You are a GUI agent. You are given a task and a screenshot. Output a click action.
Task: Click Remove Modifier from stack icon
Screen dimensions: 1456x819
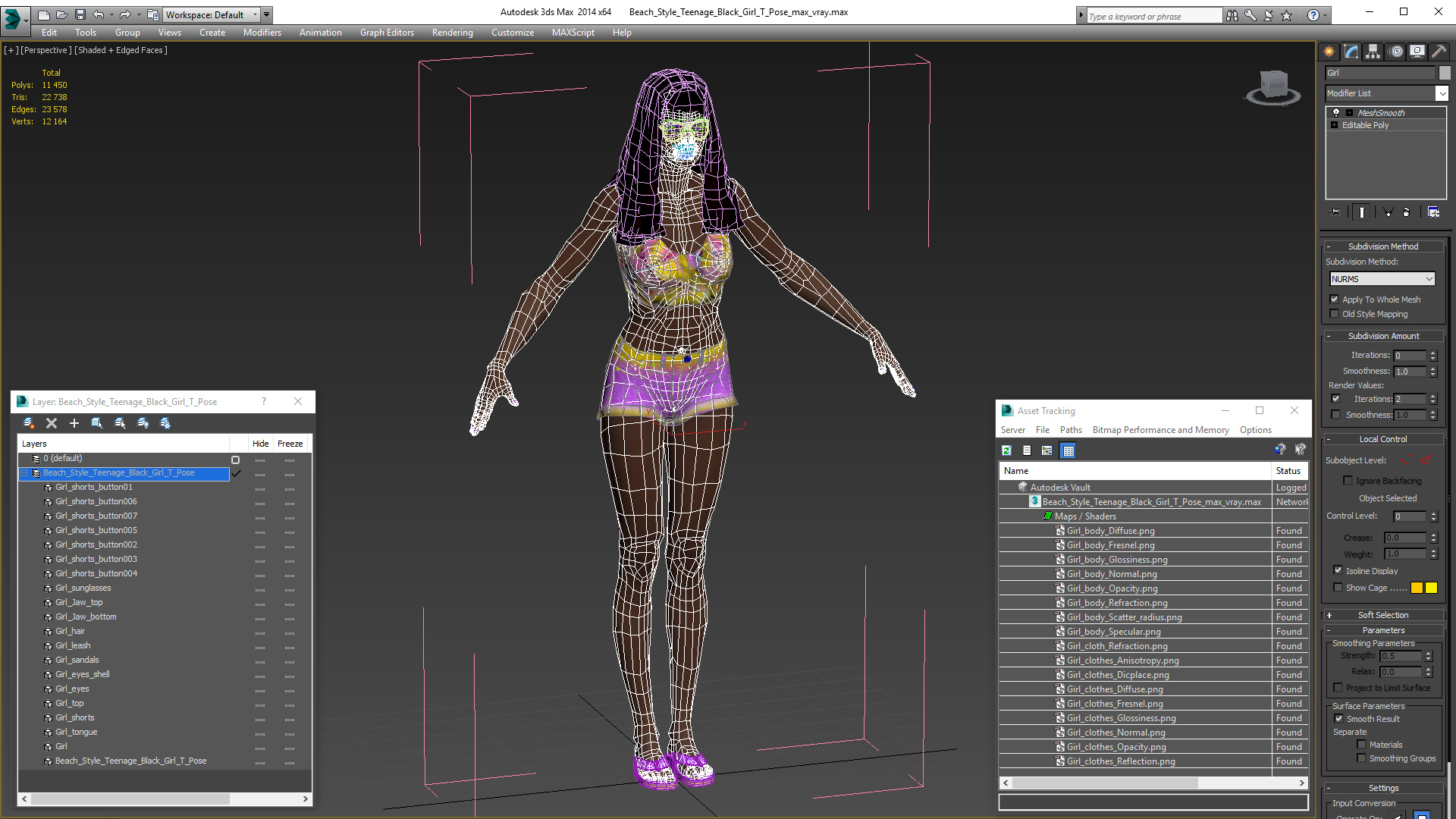(1407, 212)
